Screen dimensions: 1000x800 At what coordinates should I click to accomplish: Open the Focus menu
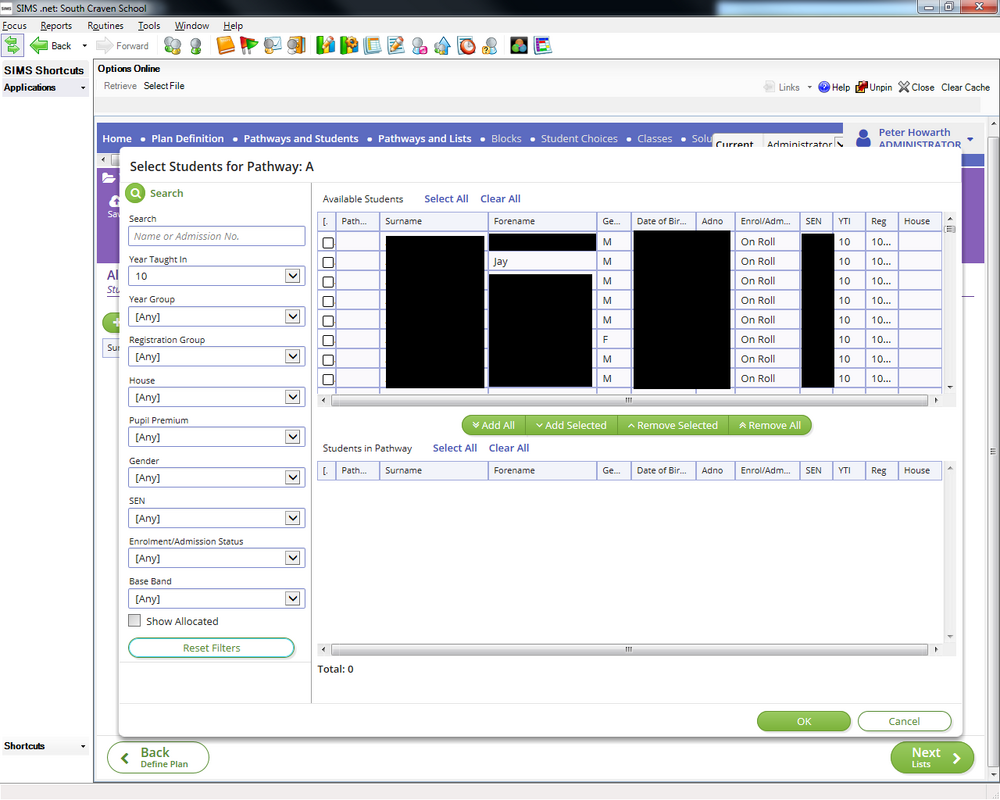14,26
